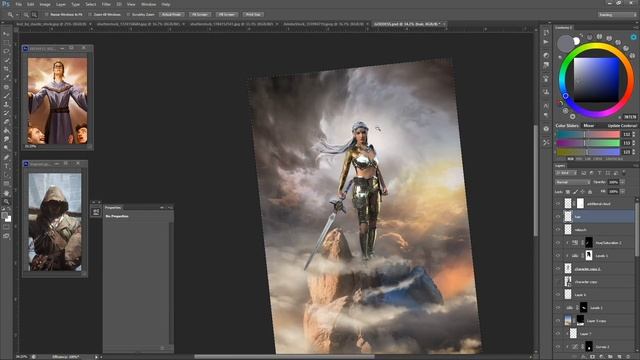The width and height of the screenshot is (640, 360).
Task: Click inside the Coolorus color square
Action: click(x=596, y=80)
